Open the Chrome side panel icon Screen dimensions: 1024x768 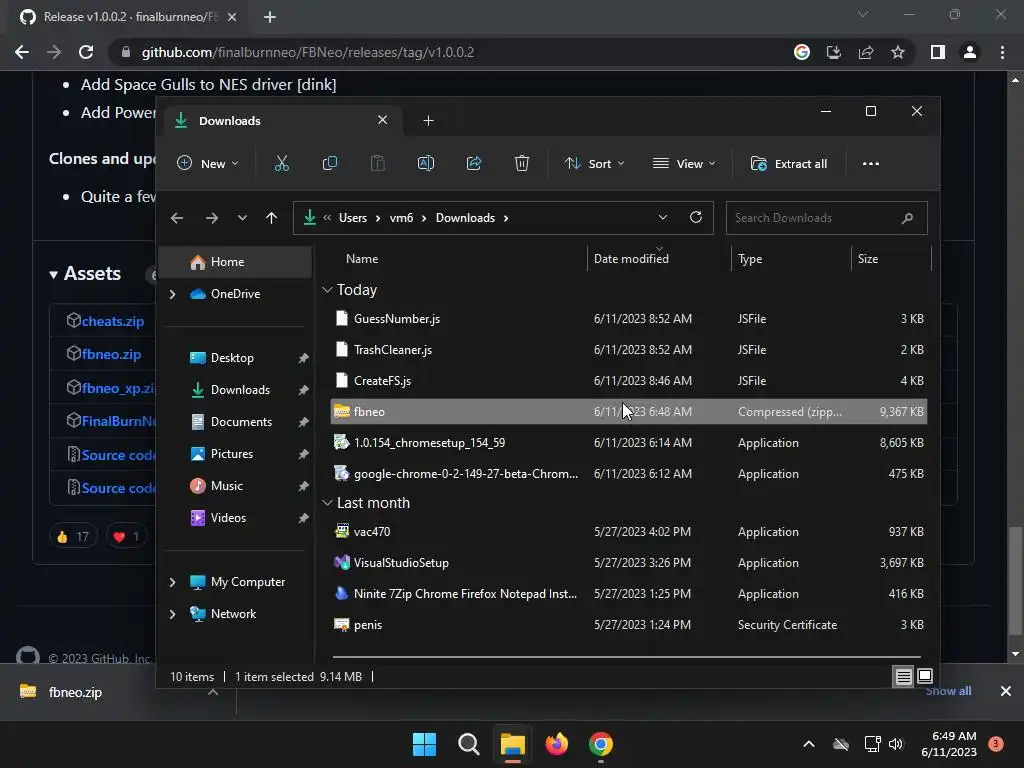pos(938,52)
